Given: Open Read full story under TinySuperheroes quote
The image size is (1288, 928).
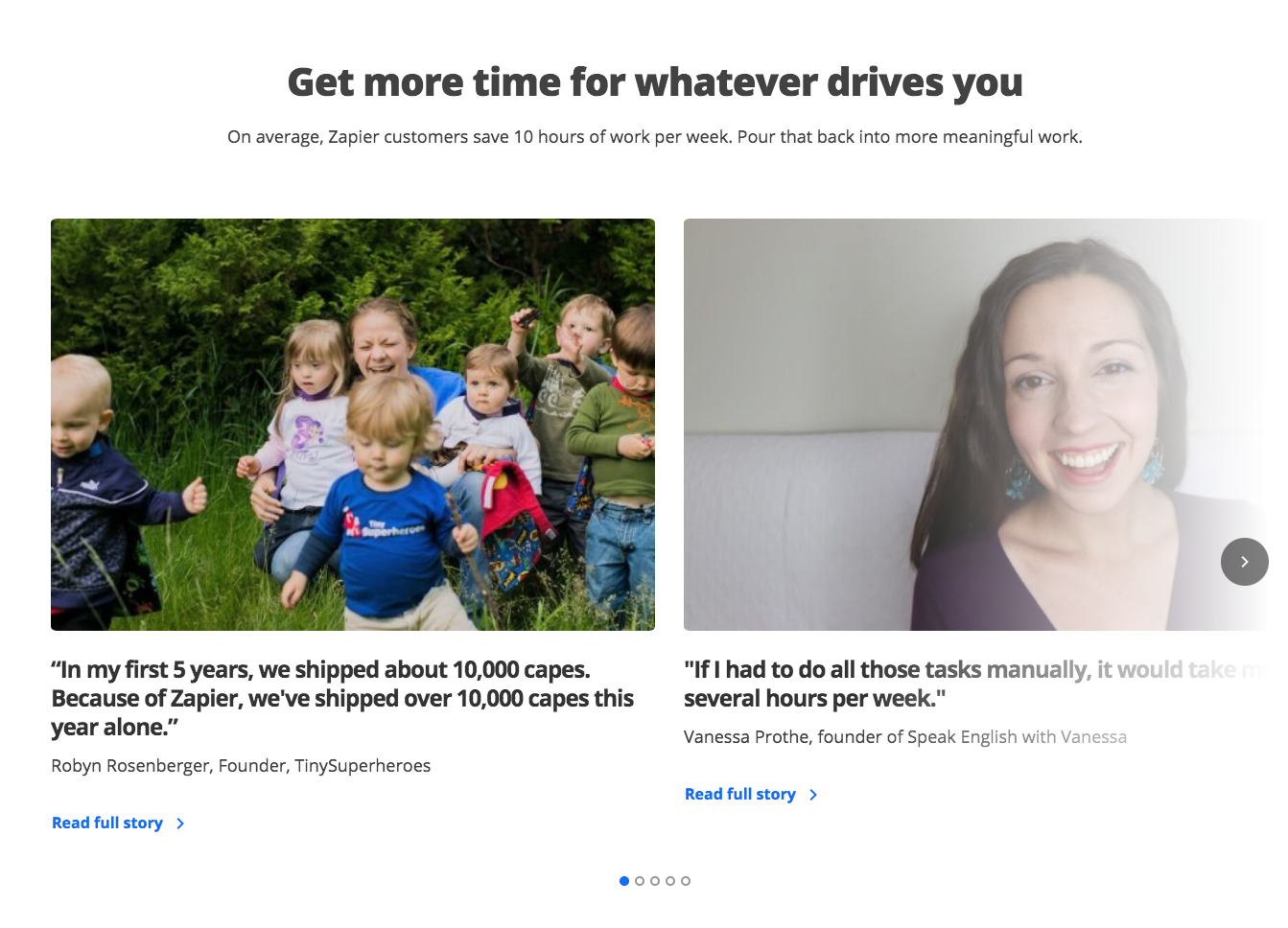Looking at the screenshot, I should point(107,823).
